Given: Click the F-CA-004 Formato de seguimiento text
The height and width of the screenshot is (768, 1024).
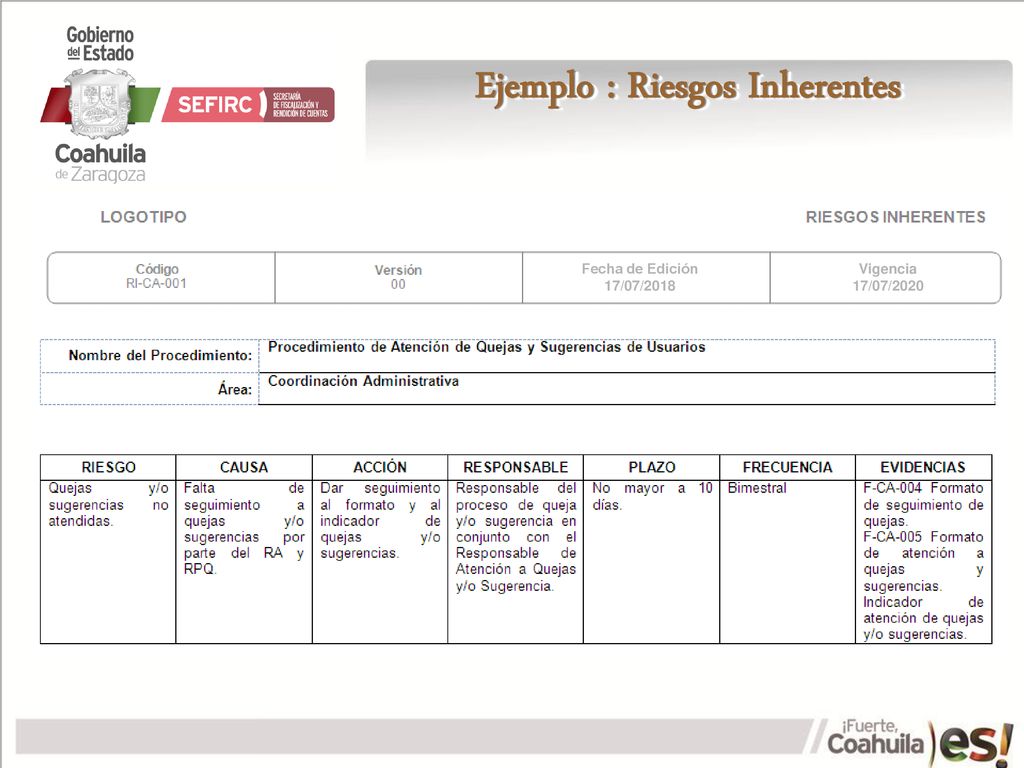Looking at the screenshot, I should 923,505.
